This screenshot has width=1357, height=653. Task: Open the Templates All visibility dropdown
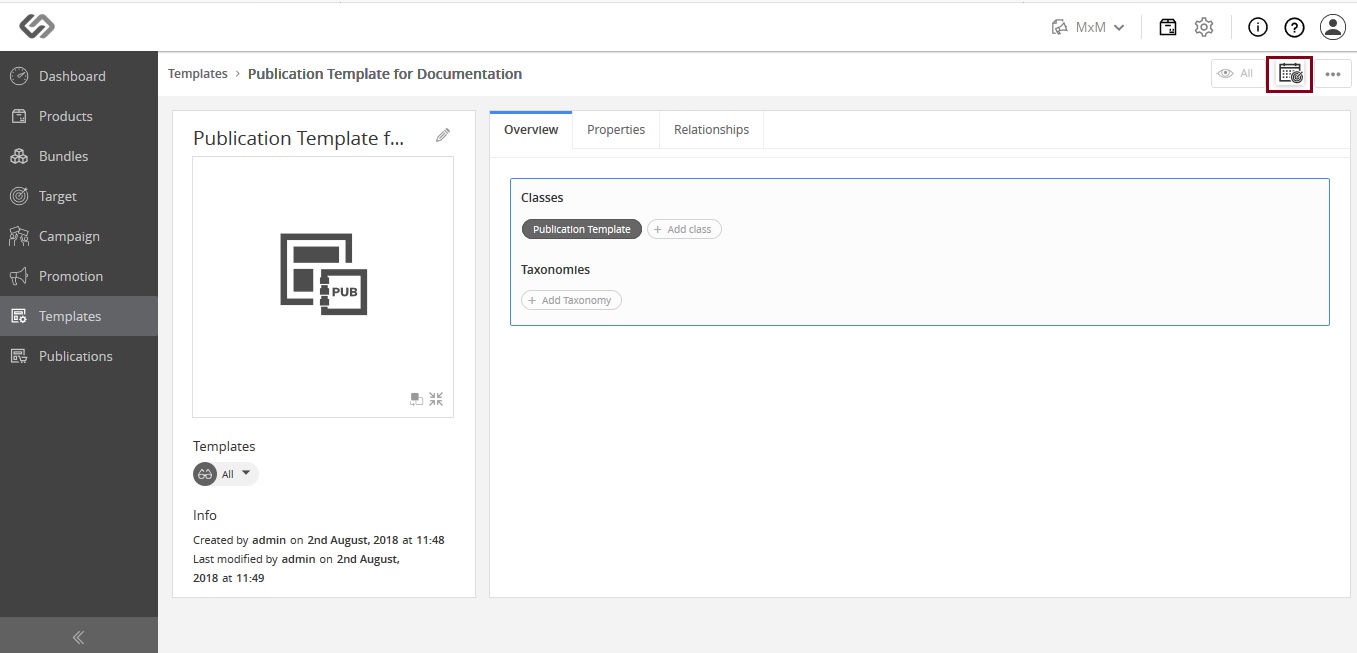pos(226,474)
